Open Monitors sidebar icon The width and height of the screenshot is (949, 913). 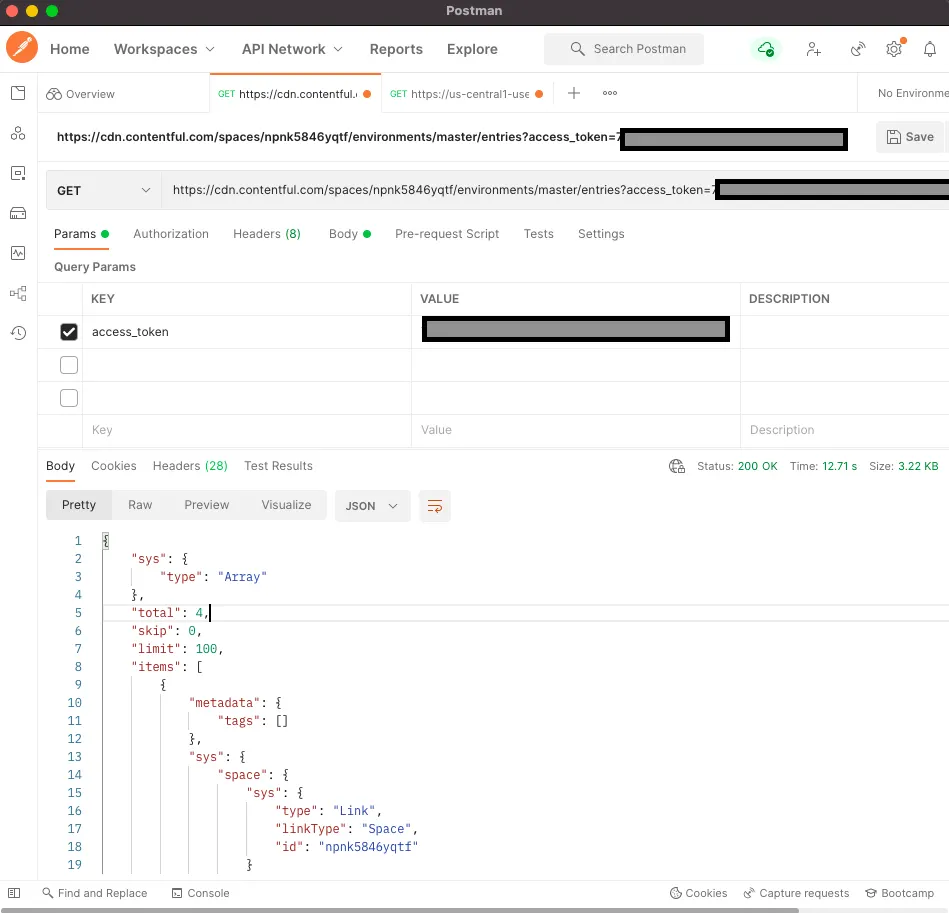point(18,253)
